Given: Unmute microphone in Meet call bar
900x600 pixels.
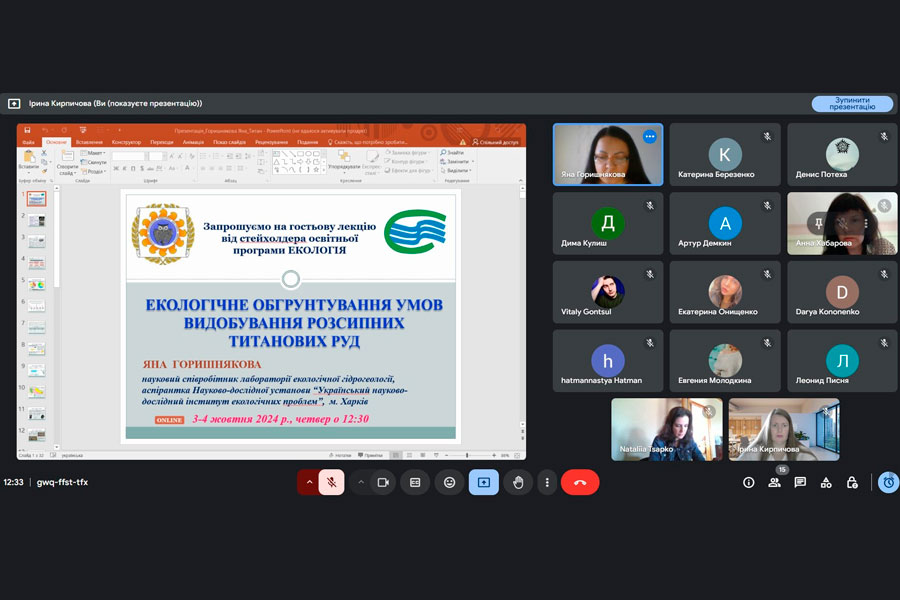Looking at the screenshot, I should [332, 482].
